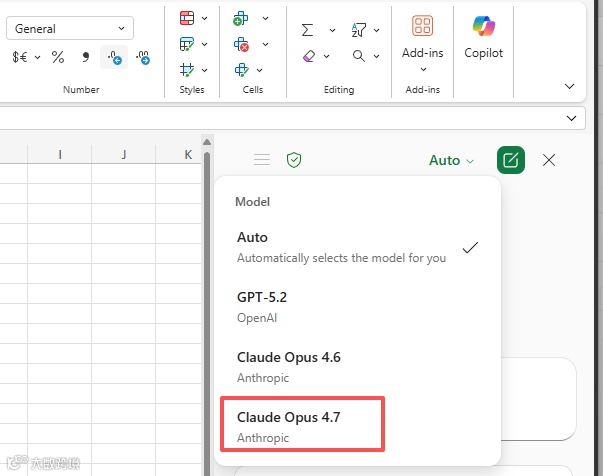The width and height of the screenshot is (603, 476).
Task: Click the Cell Styles icon
Action: [187, 70]
